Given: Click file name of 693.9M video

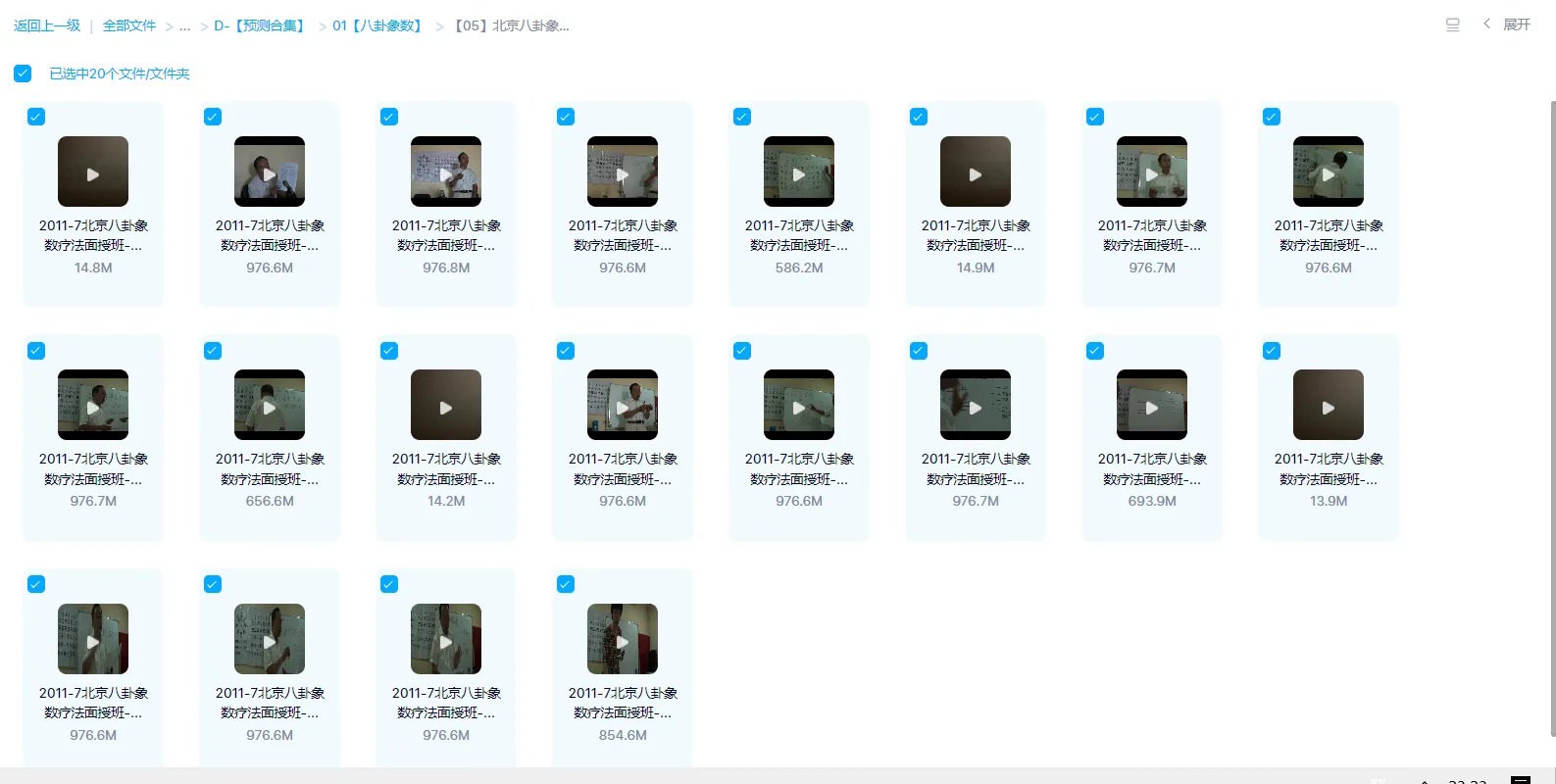Looking at the screenshot, I should (1152, 468).
